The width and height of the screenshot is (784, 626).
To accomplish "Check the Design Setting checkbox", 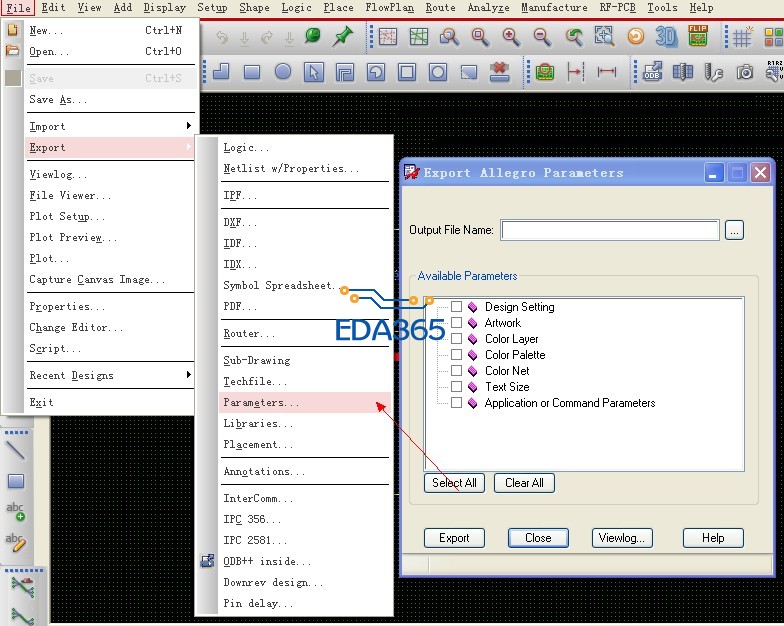I will tap(456, 306).
